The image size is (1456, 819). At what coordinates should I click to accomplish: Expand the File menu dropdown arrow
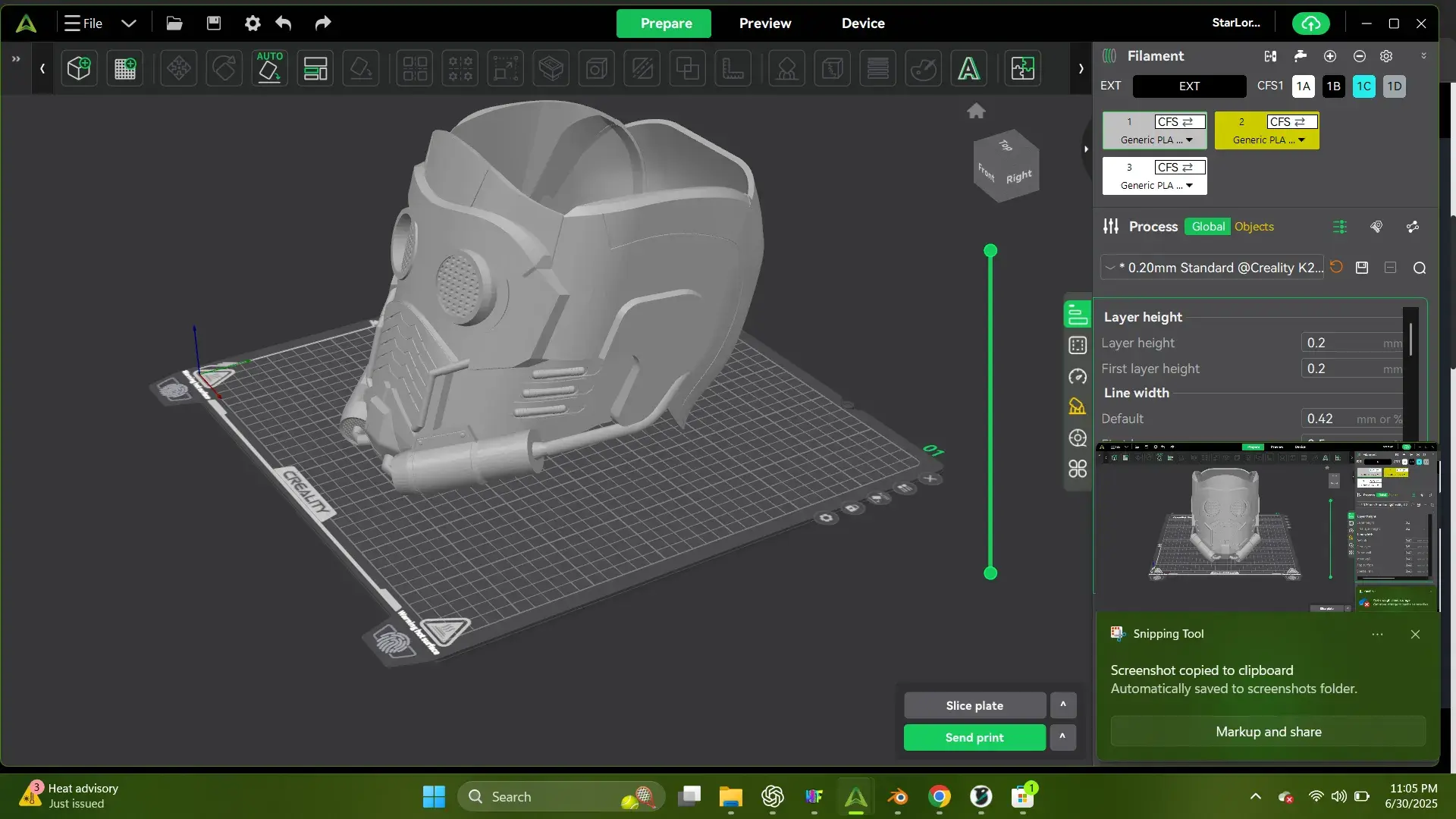pos(129,24)
